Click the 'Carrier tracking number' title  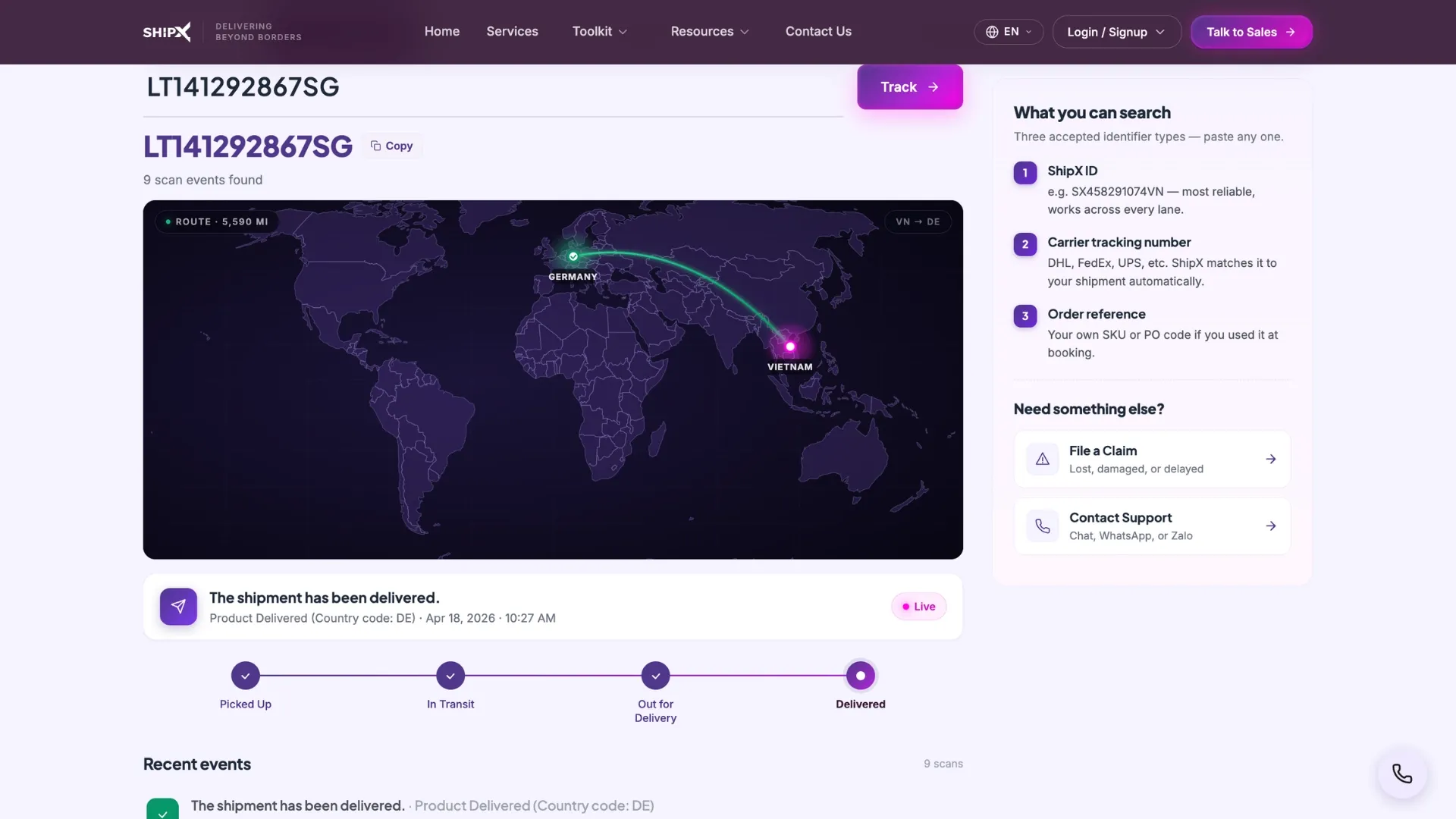pos(1119,243)
